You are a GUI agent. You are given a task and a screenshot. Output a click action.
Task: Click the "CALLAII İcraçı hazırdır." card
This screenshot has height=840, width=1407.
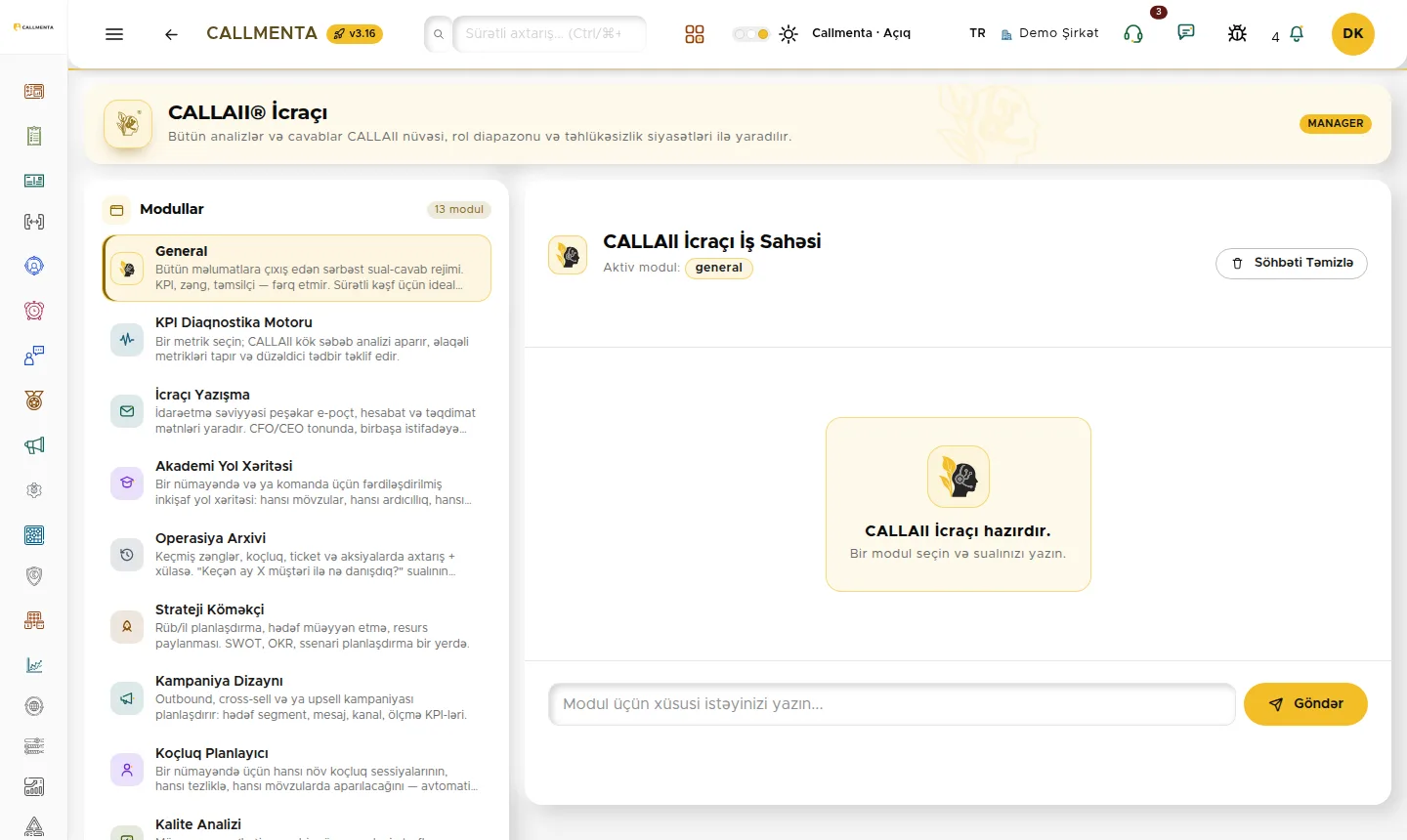click(x=959, y=505)
